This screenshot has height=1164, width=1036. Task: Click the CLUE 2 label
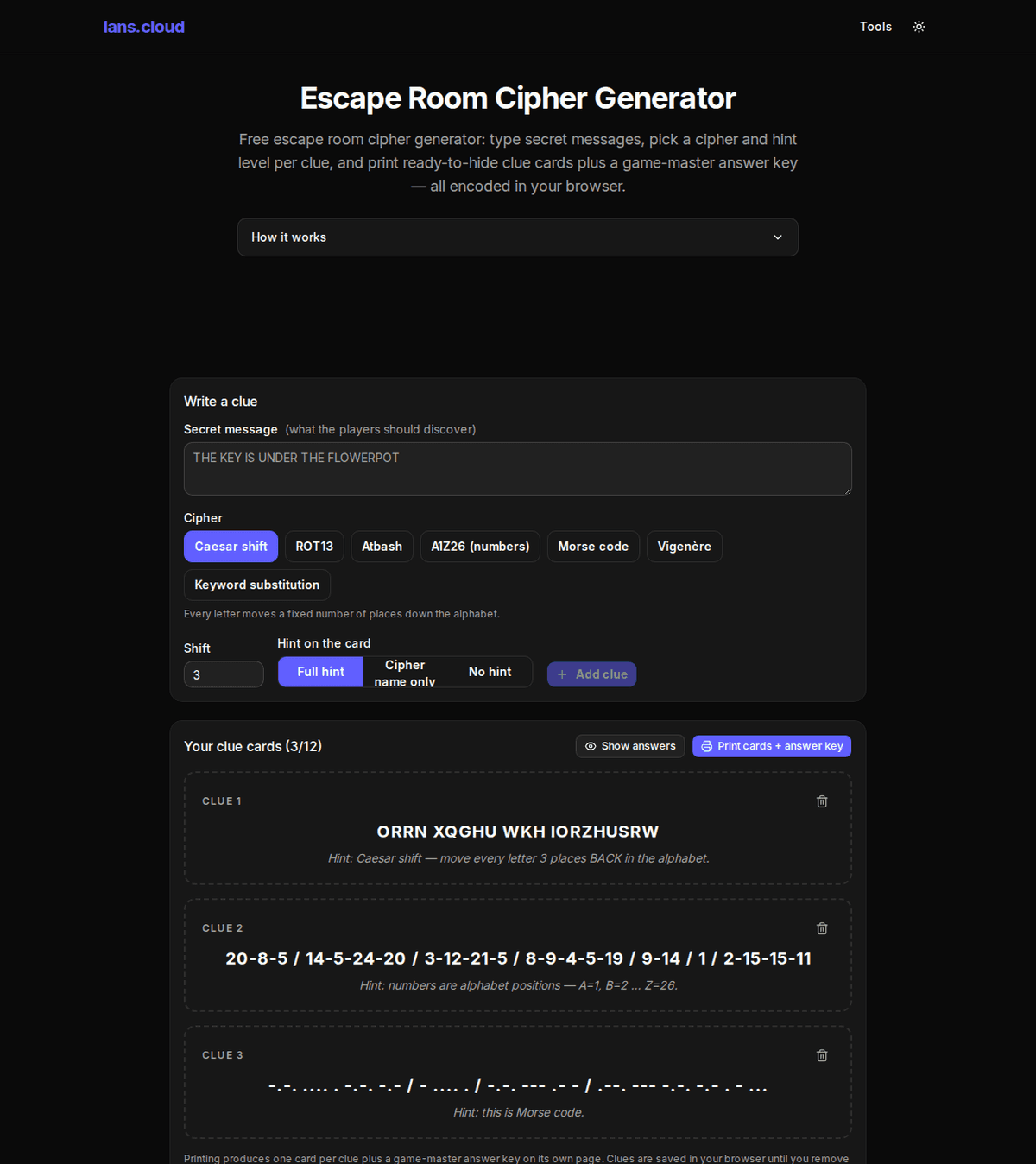click(223, 928)
